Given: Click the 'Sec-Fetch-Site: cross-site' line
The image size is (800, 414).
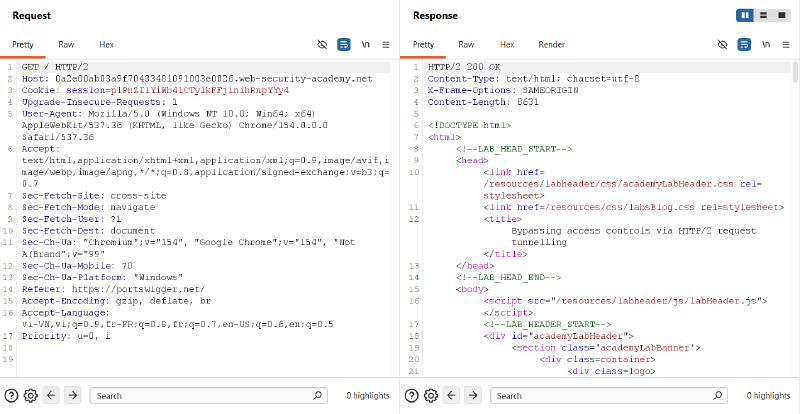Looking at the screenshot, I should 94,196.
